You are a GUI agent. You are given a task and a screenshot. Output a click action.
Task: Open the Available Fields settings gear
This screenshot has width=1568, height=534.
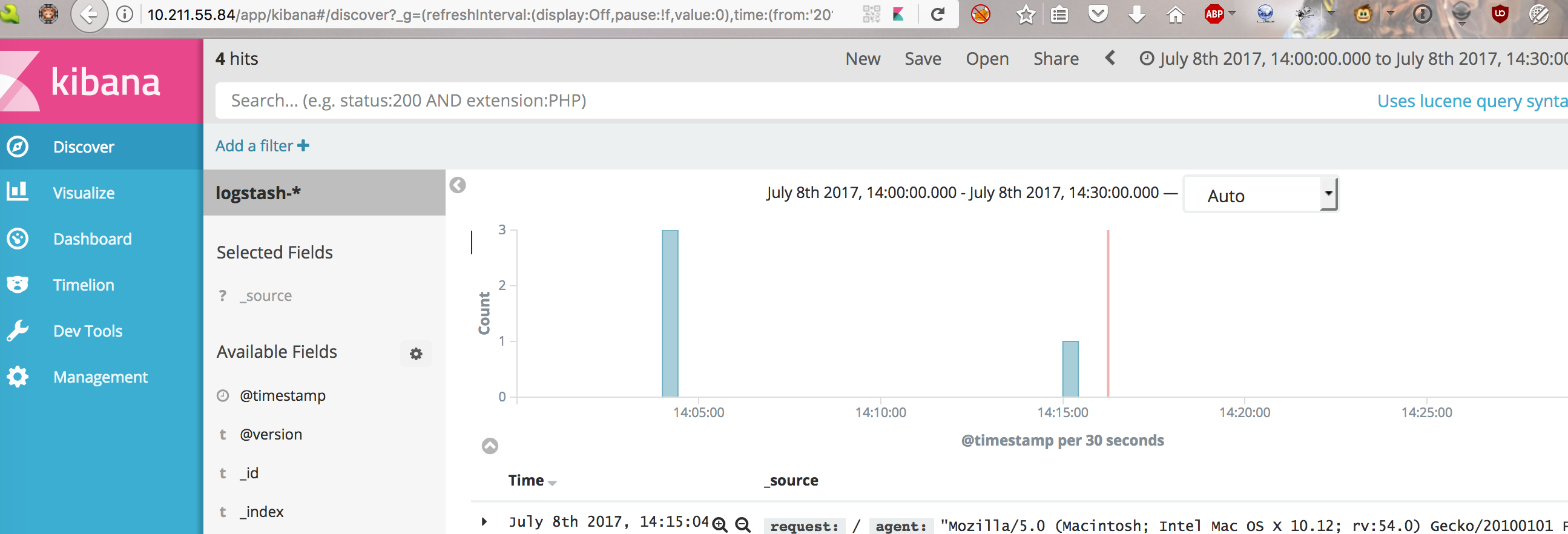point(416,354)
